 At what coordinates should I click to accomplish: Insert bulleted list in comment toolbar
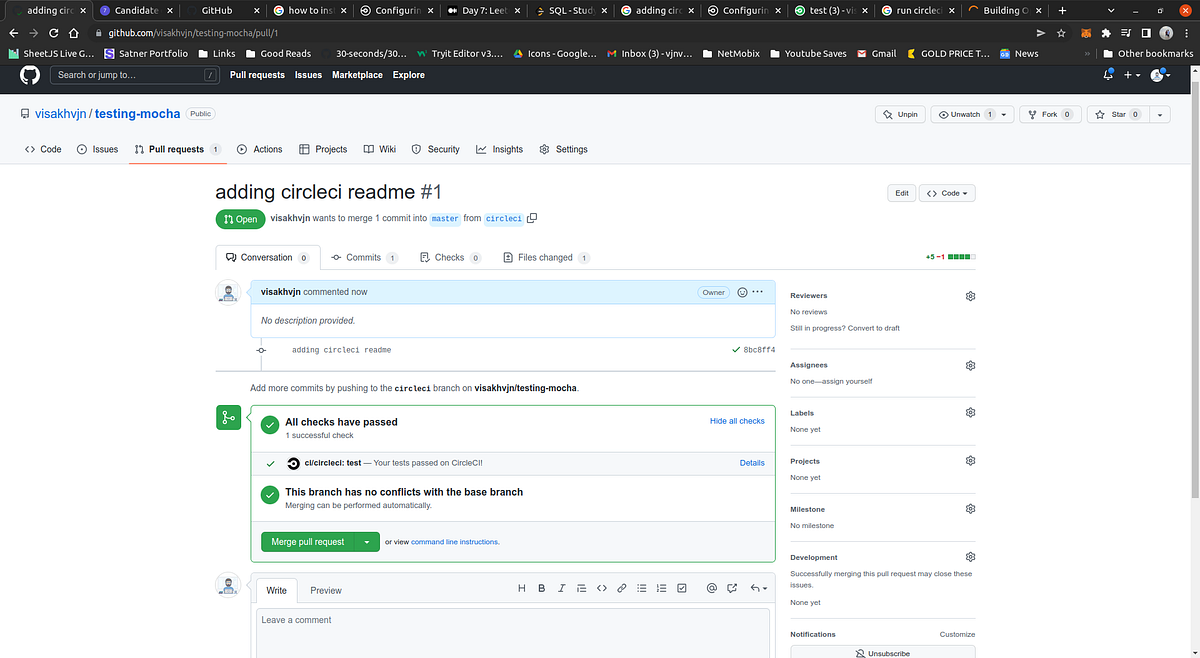coord(642,588)
